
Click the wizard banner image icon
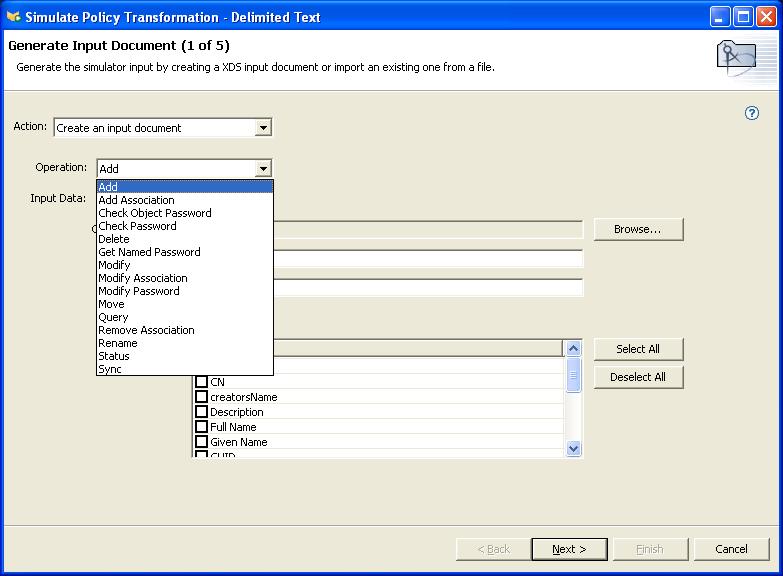tap(735, 58)
